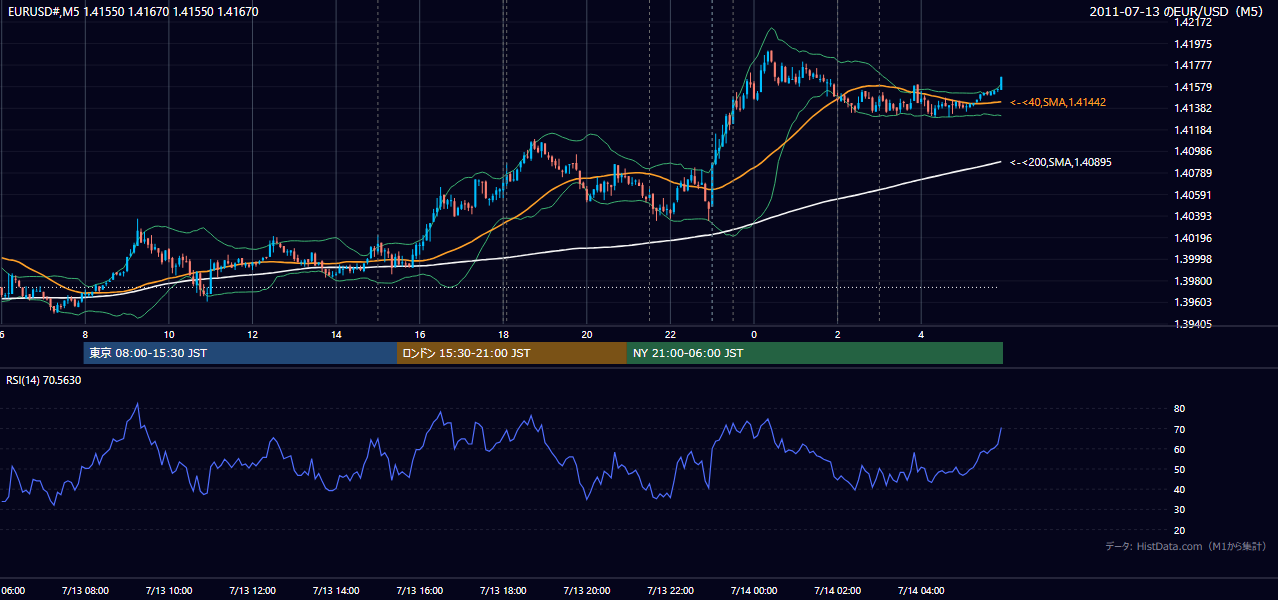Click the 7/14 00:00 time axis label
Viewport: 1278px width, 600px height.
click(754, 590)
